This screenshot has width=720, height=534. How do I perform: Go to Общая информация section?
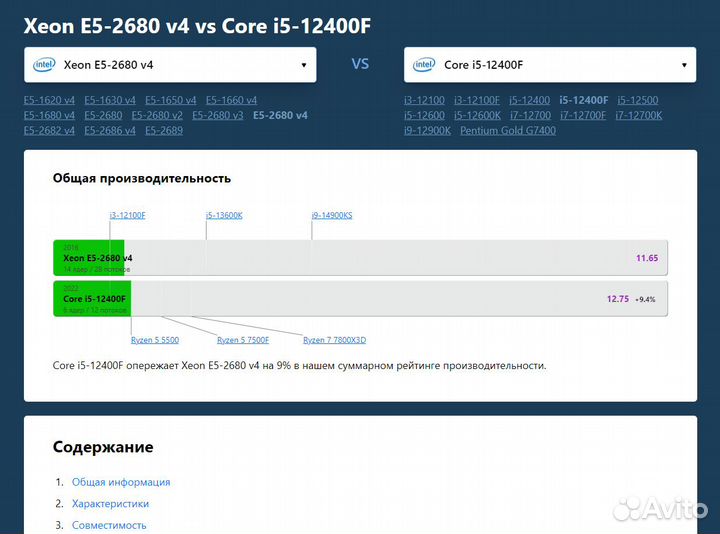121,482
